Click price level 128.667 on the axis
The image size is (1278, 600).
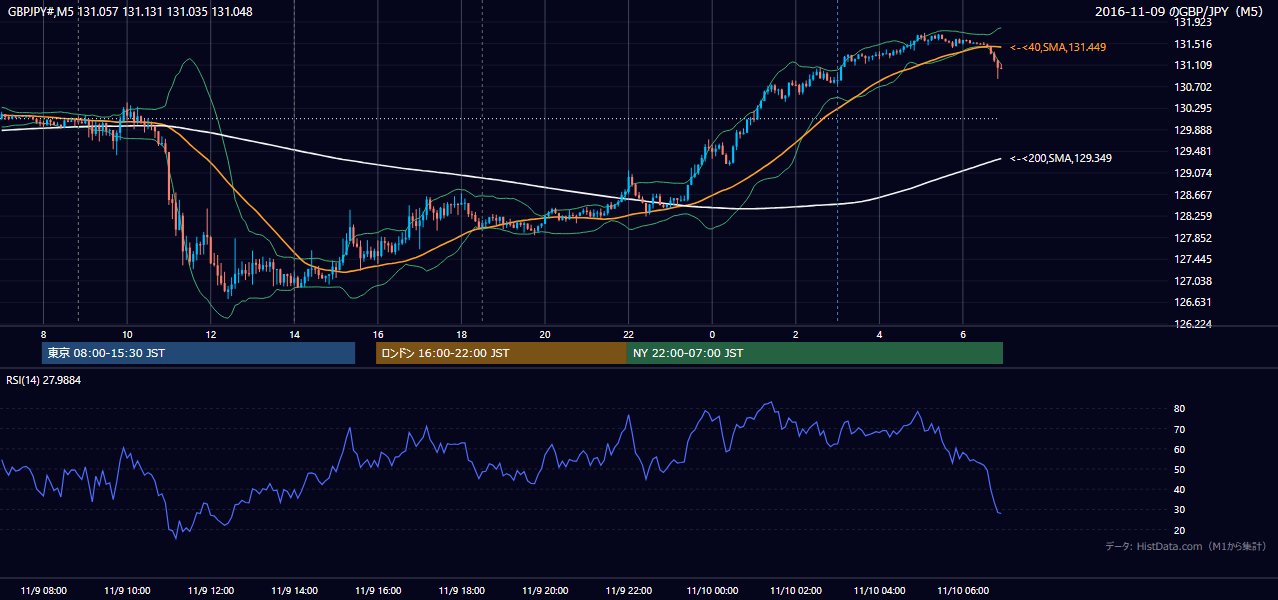tap(1193, 195)
